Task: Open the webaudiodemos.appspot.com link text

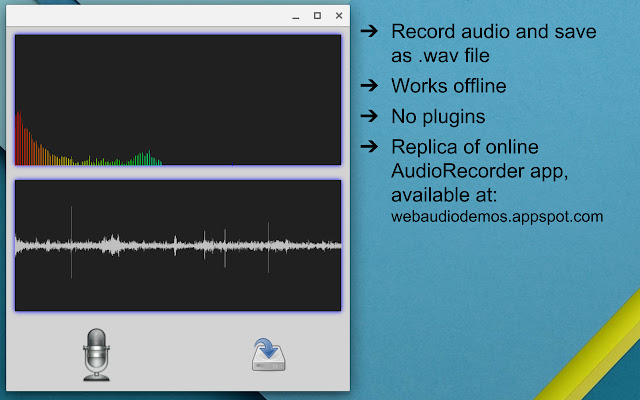Action: pyautogui.click(x=497, y=217)
